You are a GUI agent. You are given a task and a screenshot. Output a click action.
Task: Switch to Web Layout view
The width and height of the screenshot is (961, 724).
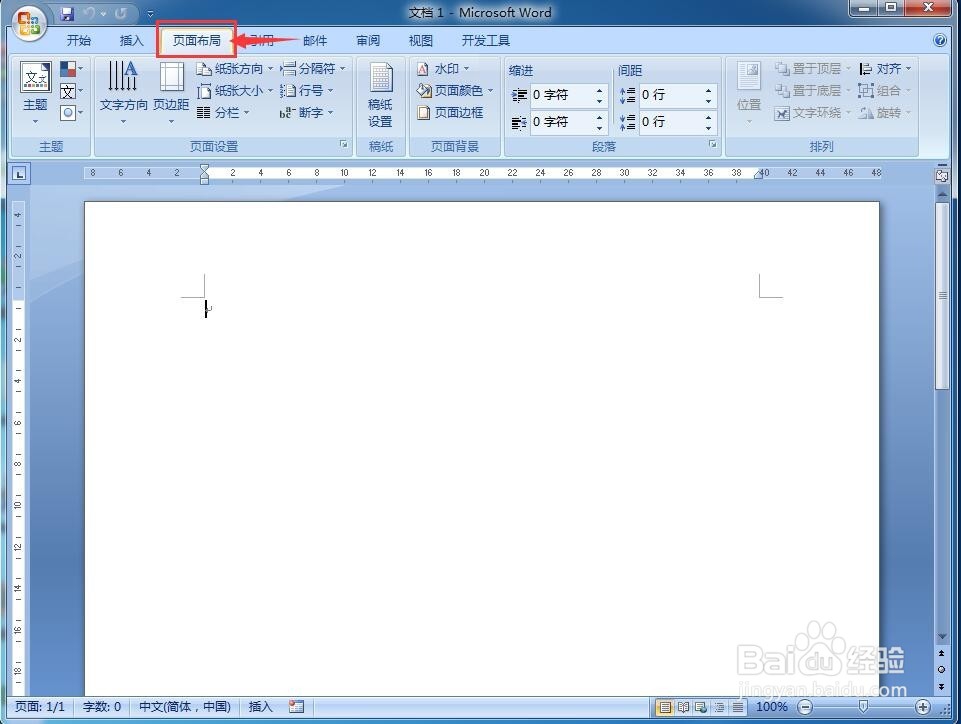(701, 707)
